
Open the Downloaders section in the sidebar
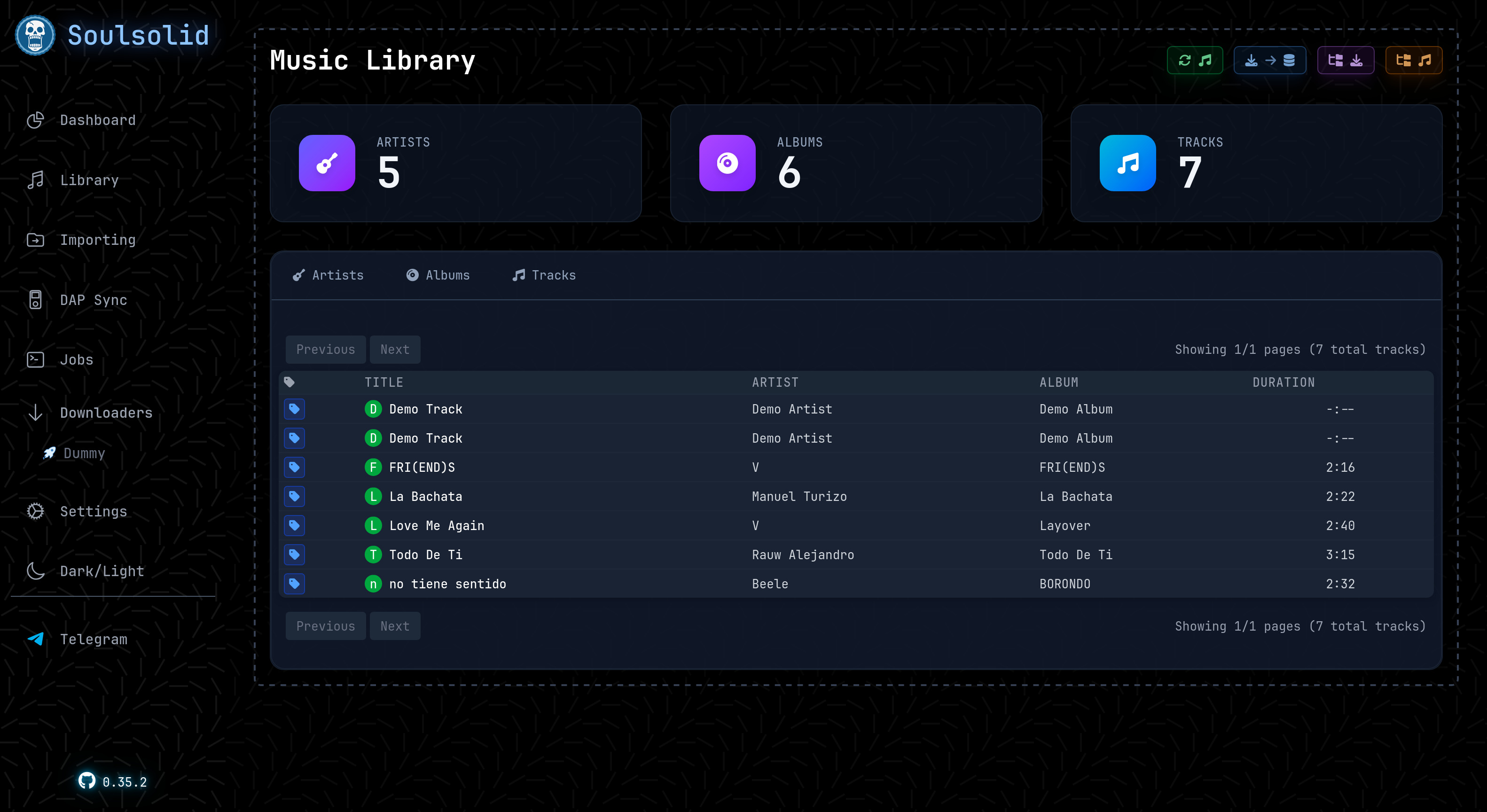pos(106,413)
